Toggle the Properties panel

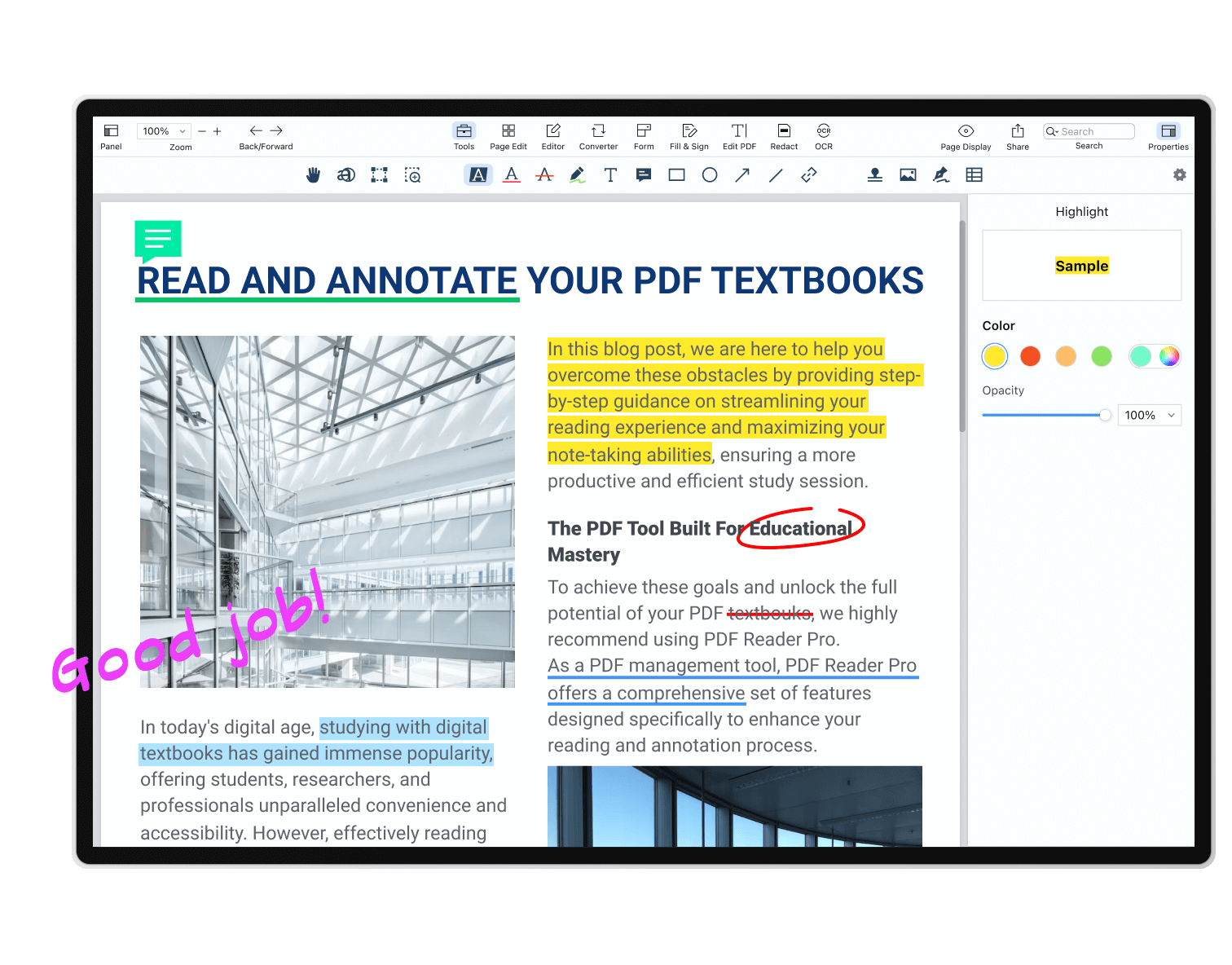pyautogui.click(x=1168, y=135)
